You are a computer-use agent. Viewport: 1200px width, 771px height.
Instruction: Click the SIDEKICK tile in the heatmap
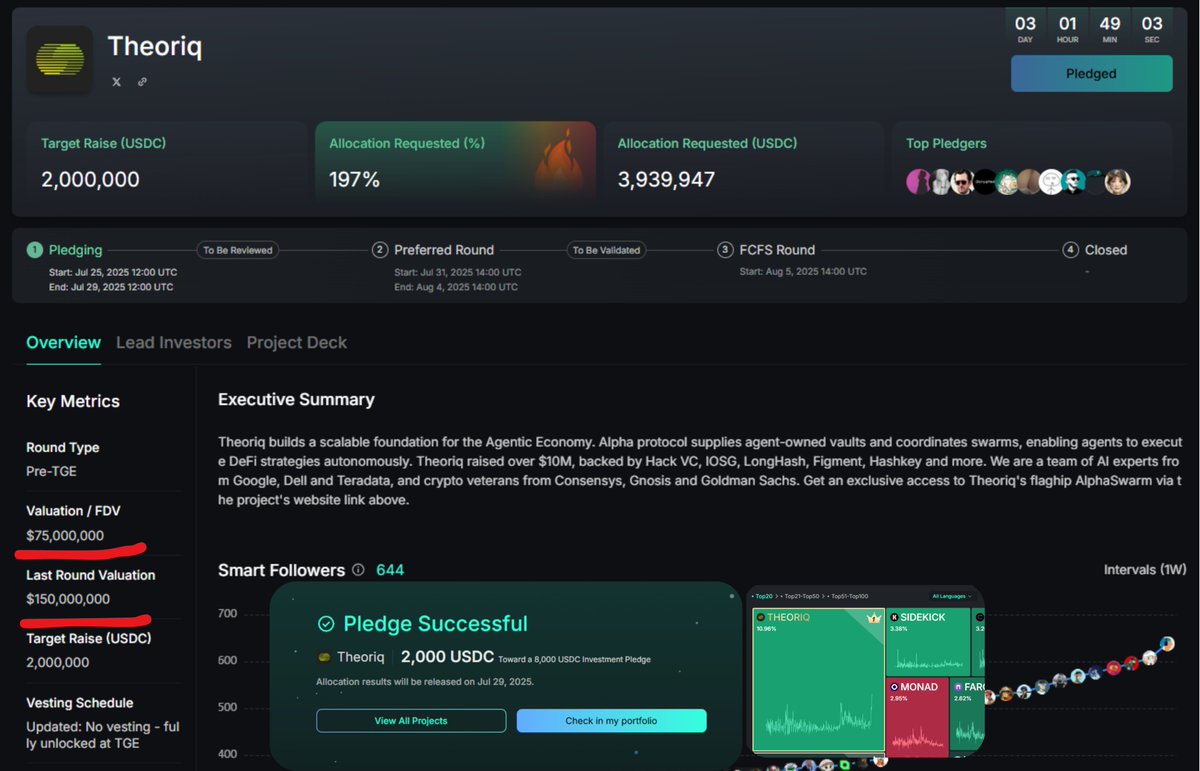(928, 641)
